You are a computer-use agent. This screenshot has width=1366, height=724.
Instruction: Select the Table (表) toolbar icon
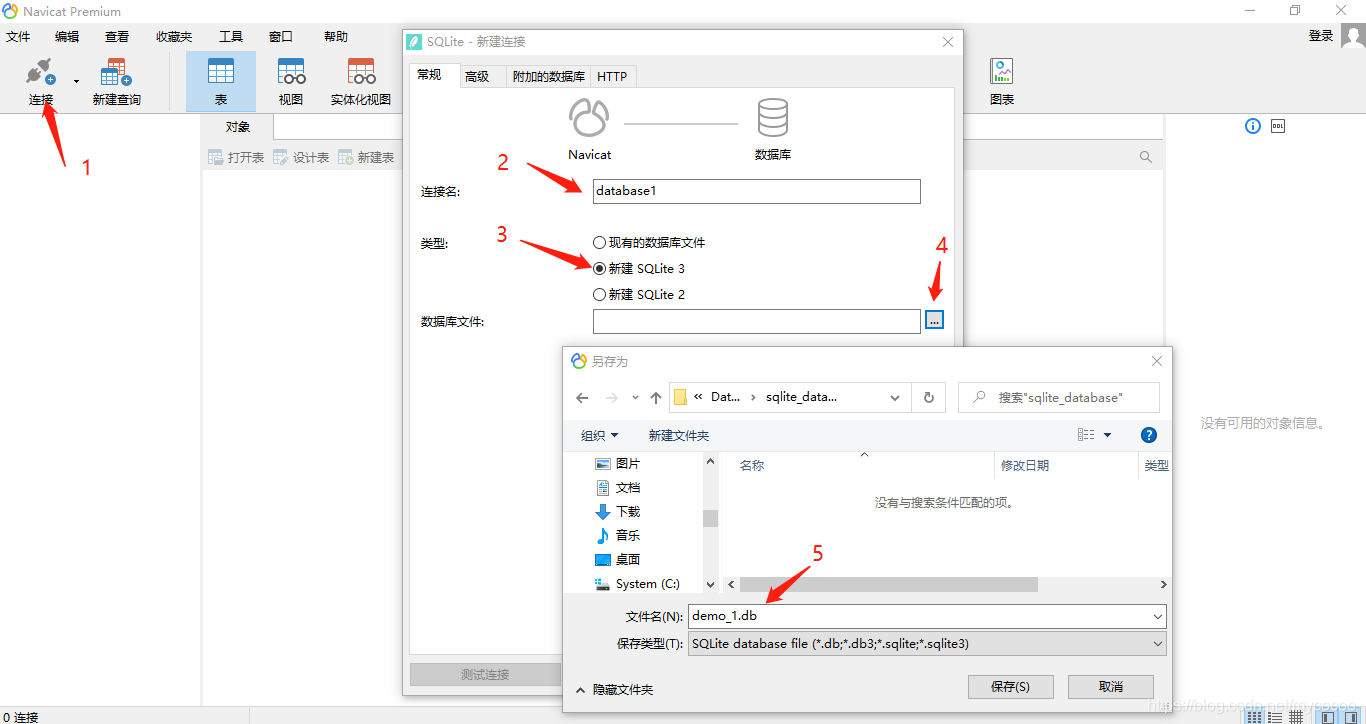click(221, 81)
